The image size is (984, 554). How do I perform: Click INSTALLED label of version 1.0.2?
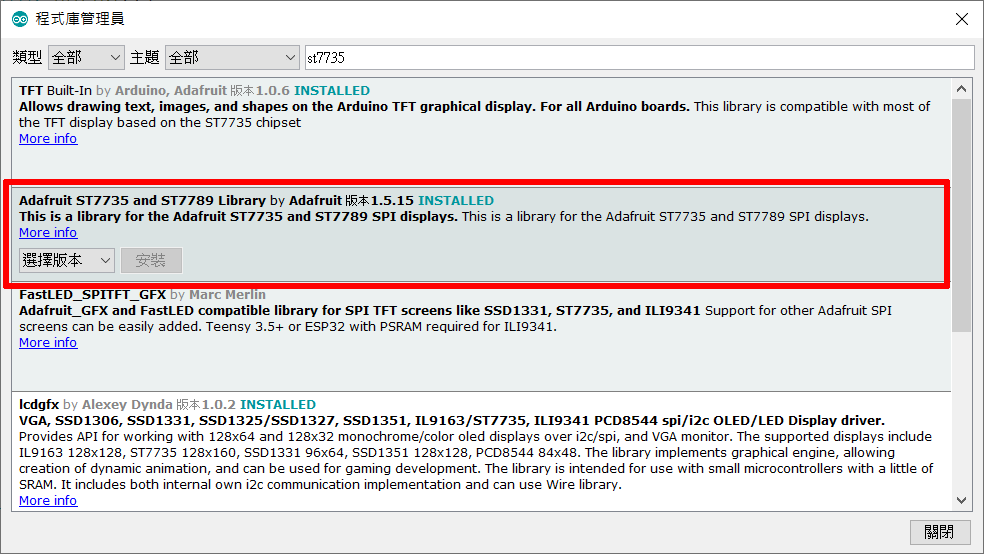tap(278, 405)
